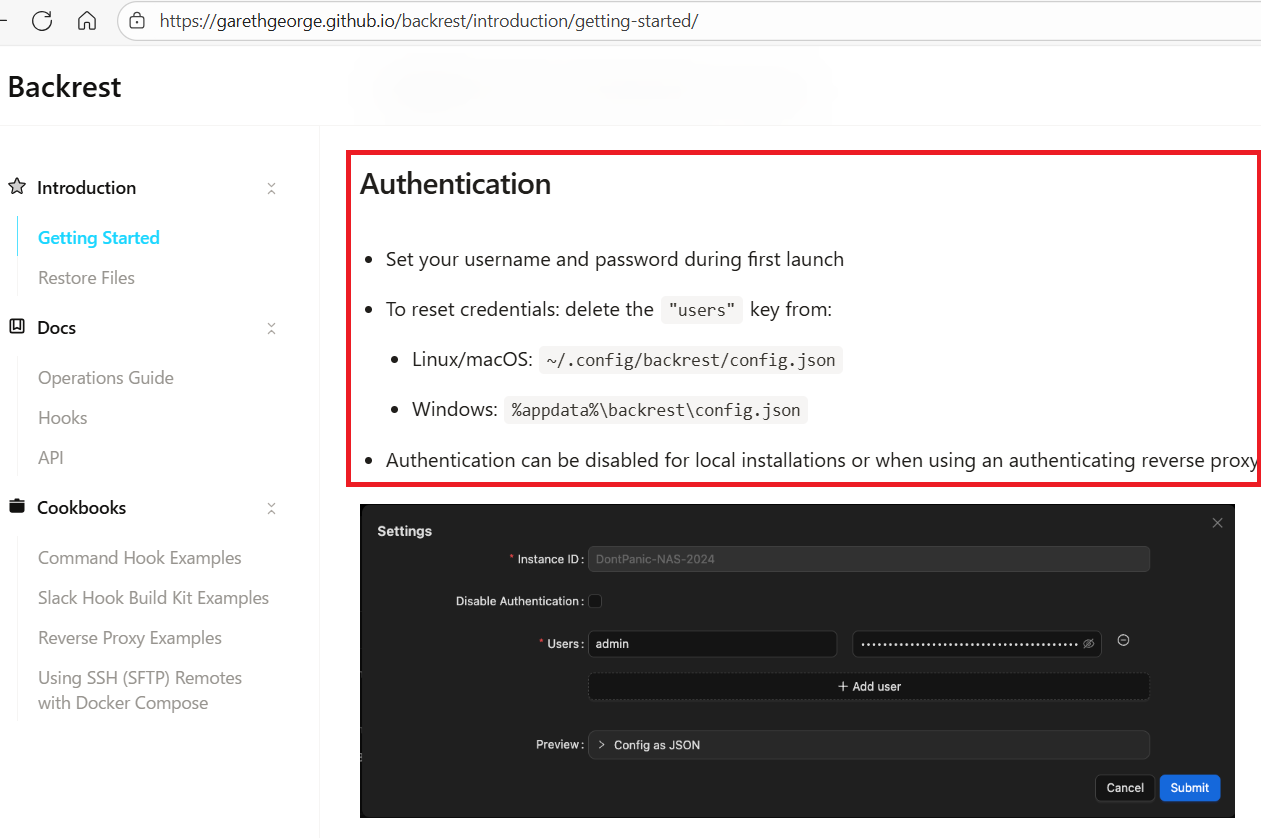Click the Cookbooks folder icon
Image resolution: width=1261 pixels, height=838 pixels.
click(x=17, y=507)
